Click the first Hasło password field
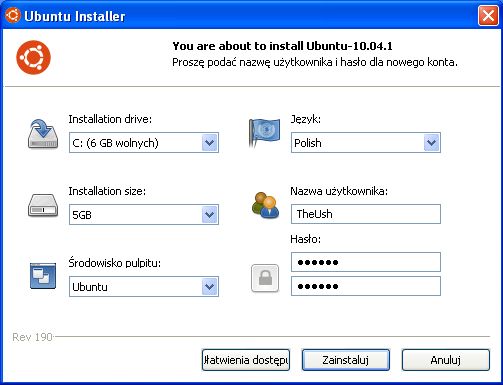 tap(366, 262)
